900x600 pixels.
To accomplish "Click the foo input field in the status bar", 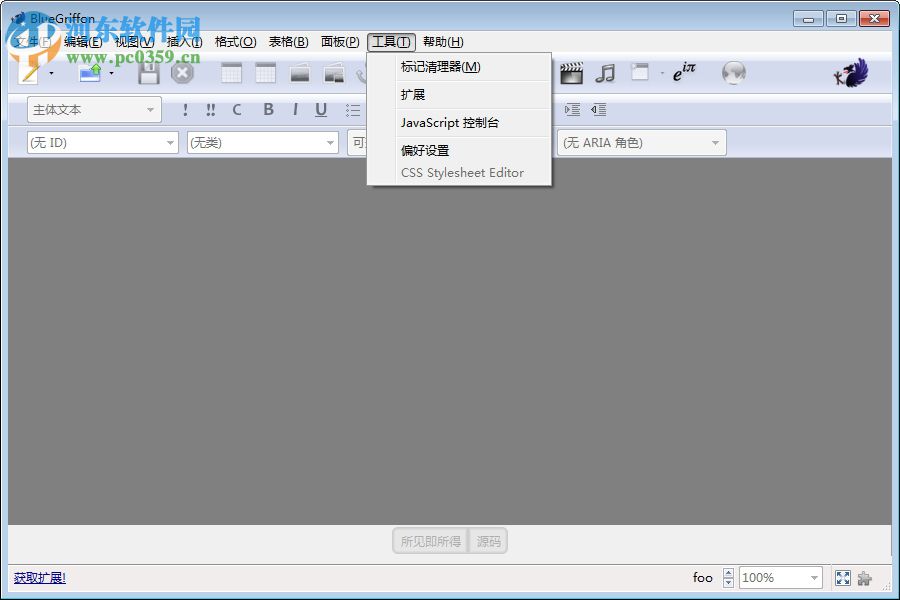I will pos(703,577).
